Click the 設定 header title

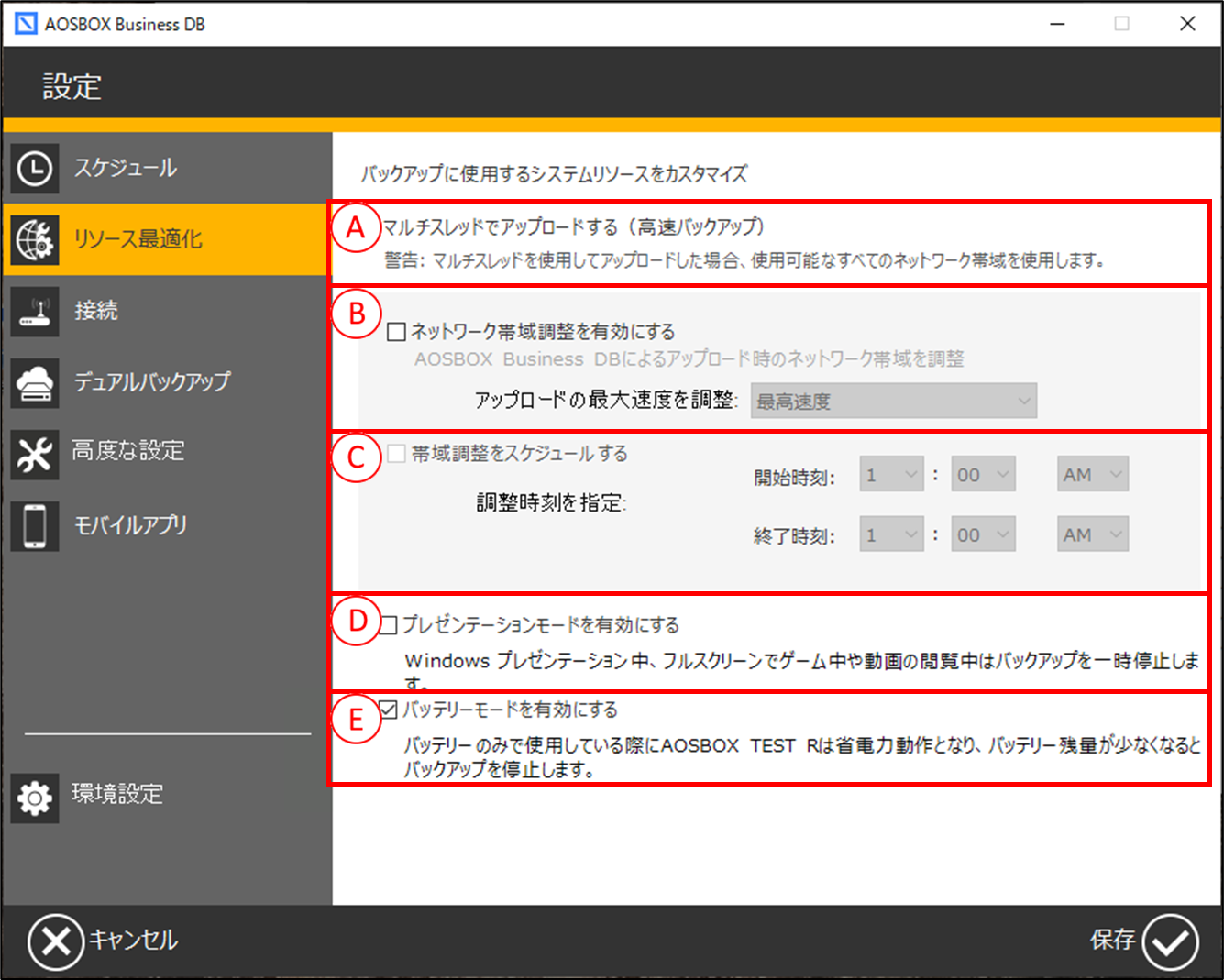click(72, 87)
